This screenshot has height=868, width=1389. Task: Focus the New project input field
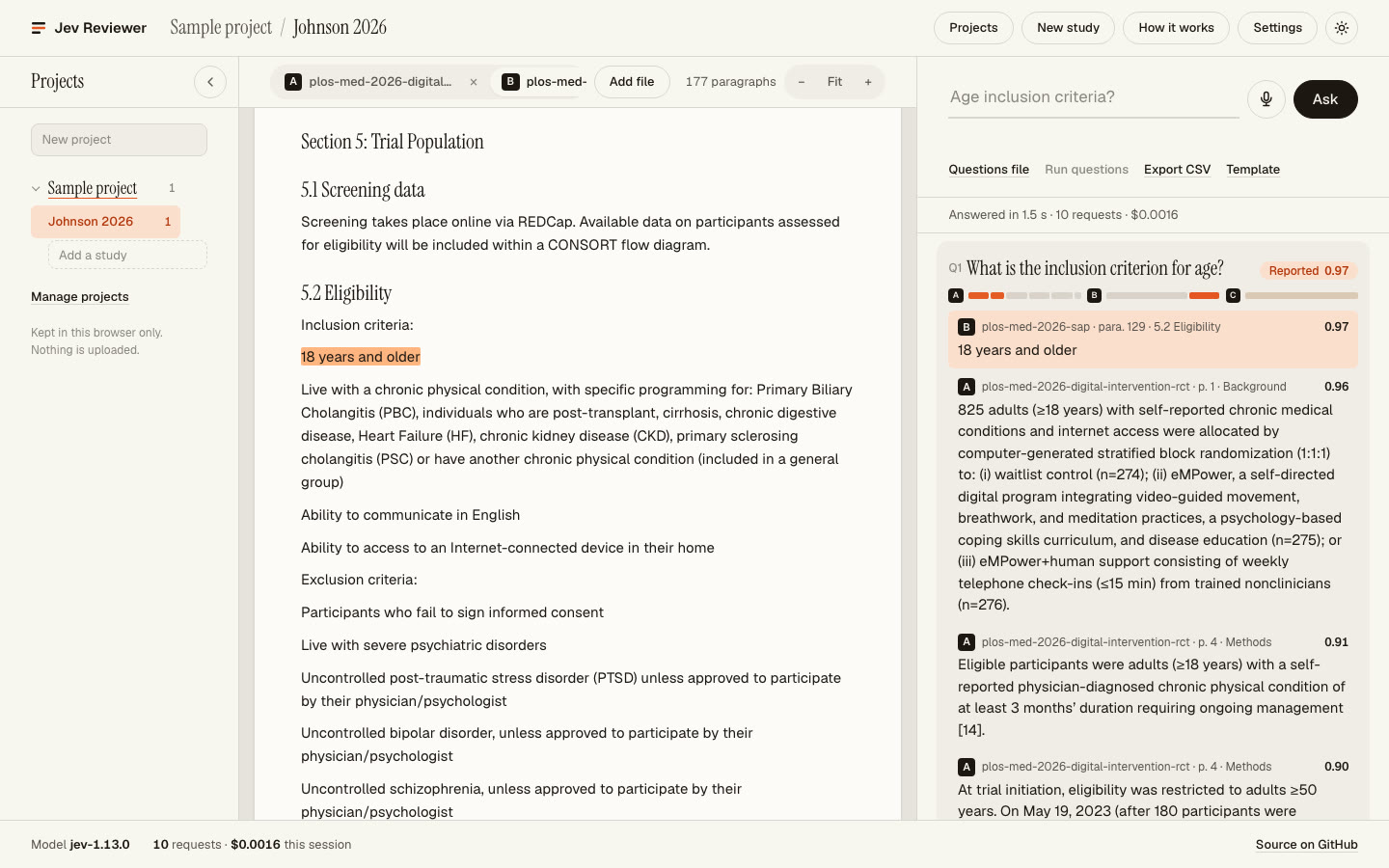tap(119, 140)
